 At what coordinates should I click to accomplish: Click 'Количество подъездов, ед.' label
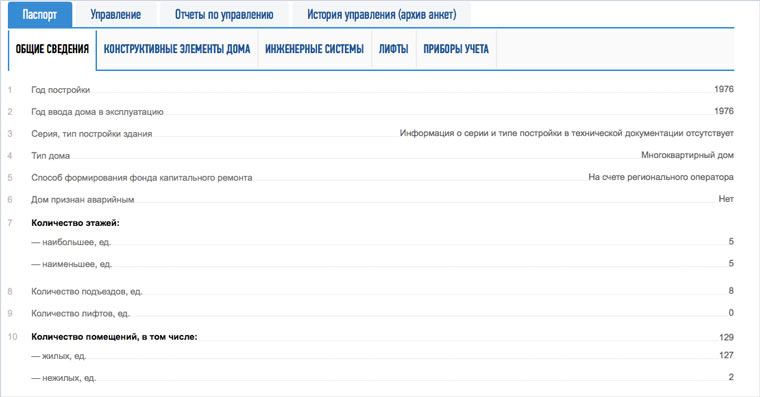[x=87, y=292]
